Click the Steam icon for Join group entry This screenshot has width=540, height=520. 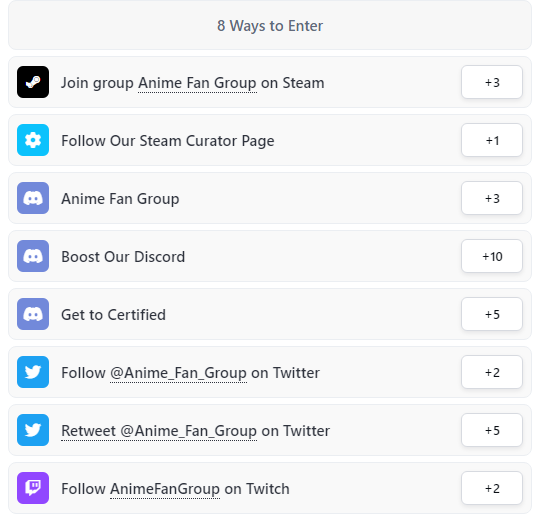(33, 82)
